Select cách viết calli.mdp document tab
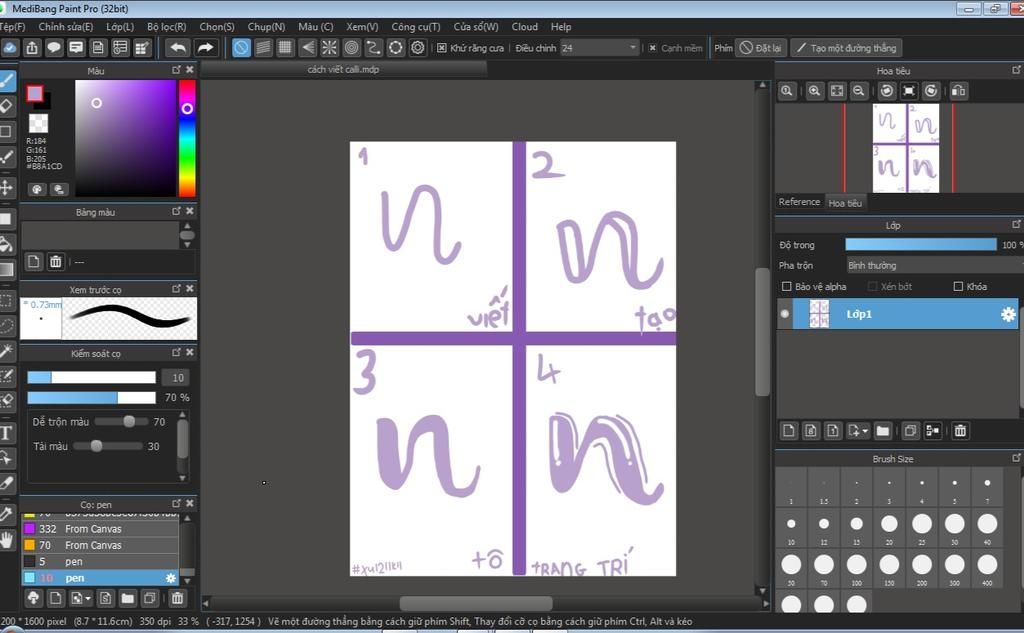This screenshot has width=1024, height=633. tap(343, 69)
